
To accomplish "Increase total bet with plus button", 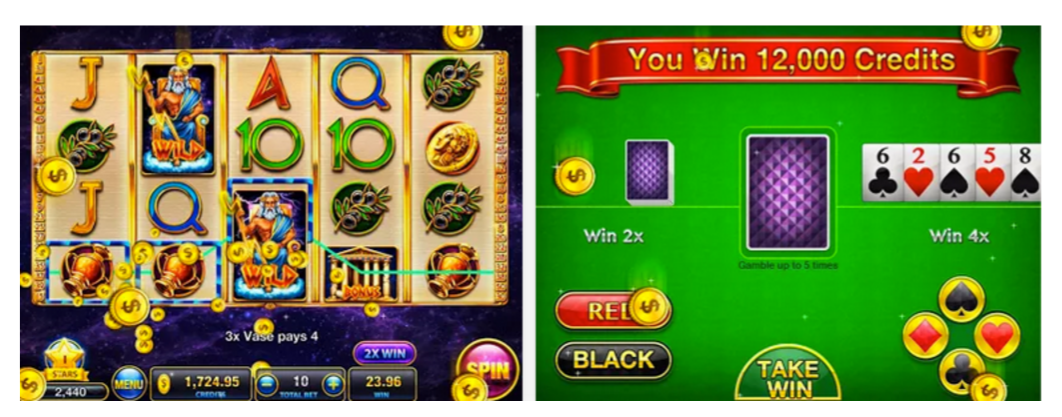I will tap(331, 385).
